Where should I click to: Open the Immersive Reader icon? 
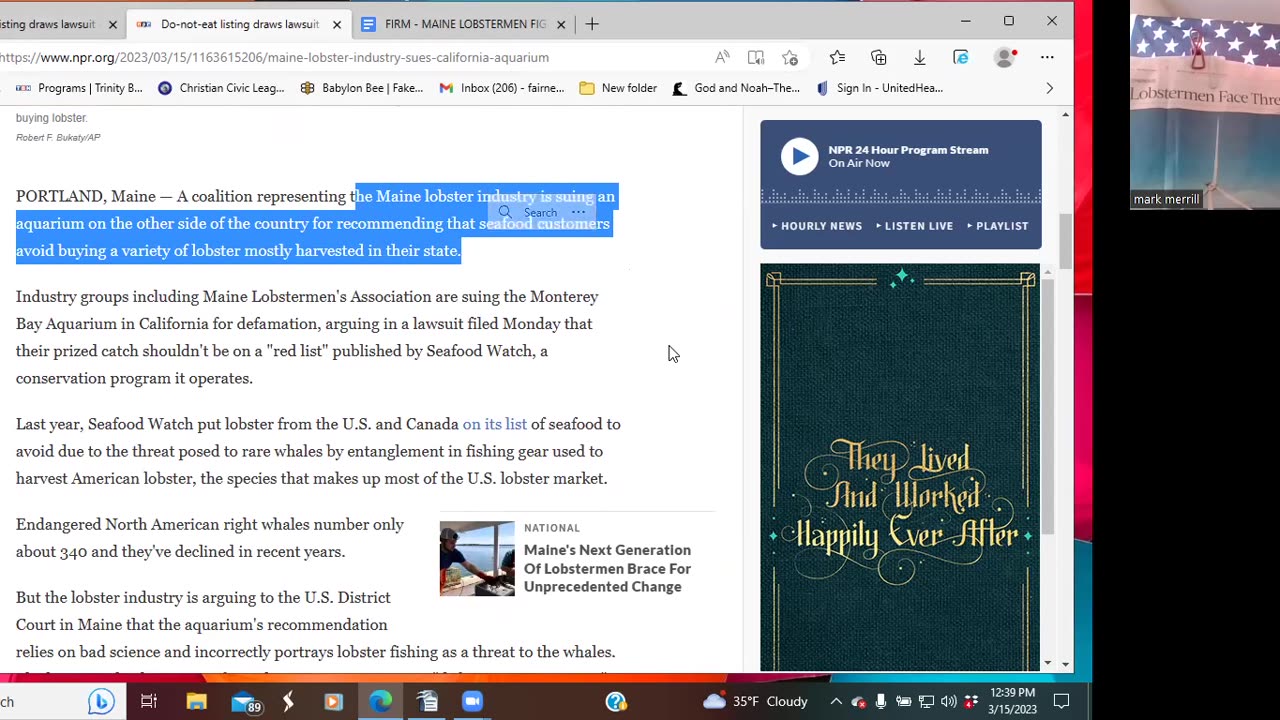click(x=756, y=57)
